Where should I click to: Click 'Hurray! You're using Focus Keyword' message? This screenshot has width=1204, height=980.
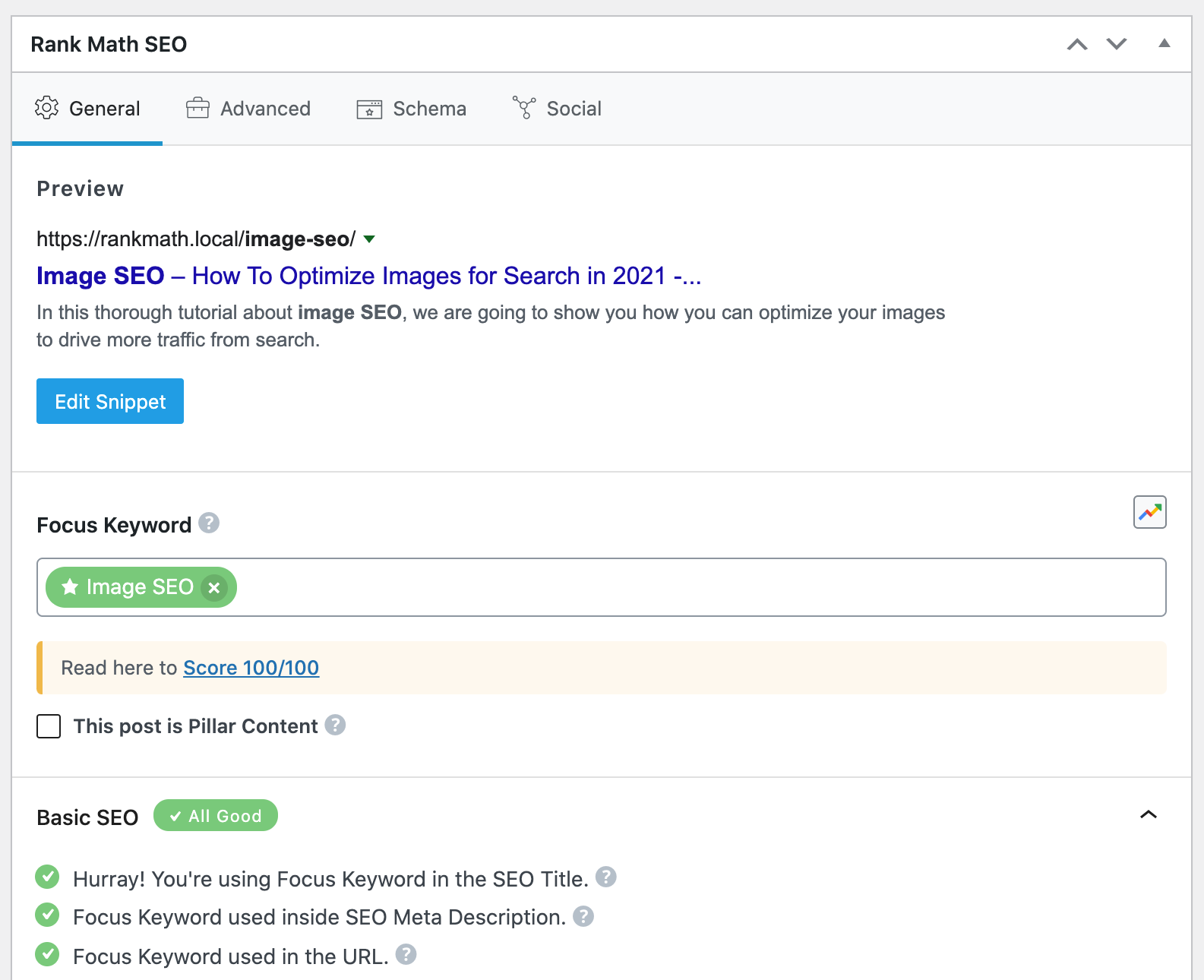pyautogui.click(x=331, y=879)
